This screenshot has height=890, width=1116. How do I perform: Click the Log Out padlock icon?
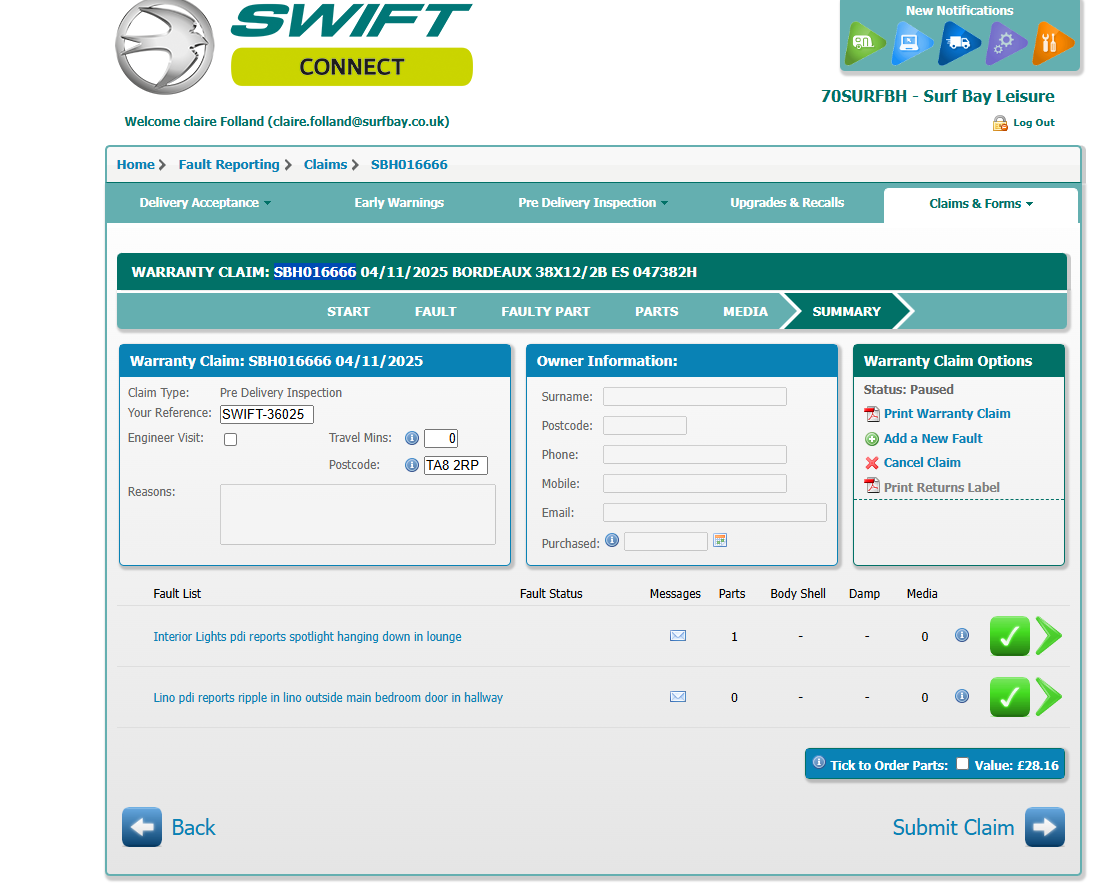coord(1000,123)
